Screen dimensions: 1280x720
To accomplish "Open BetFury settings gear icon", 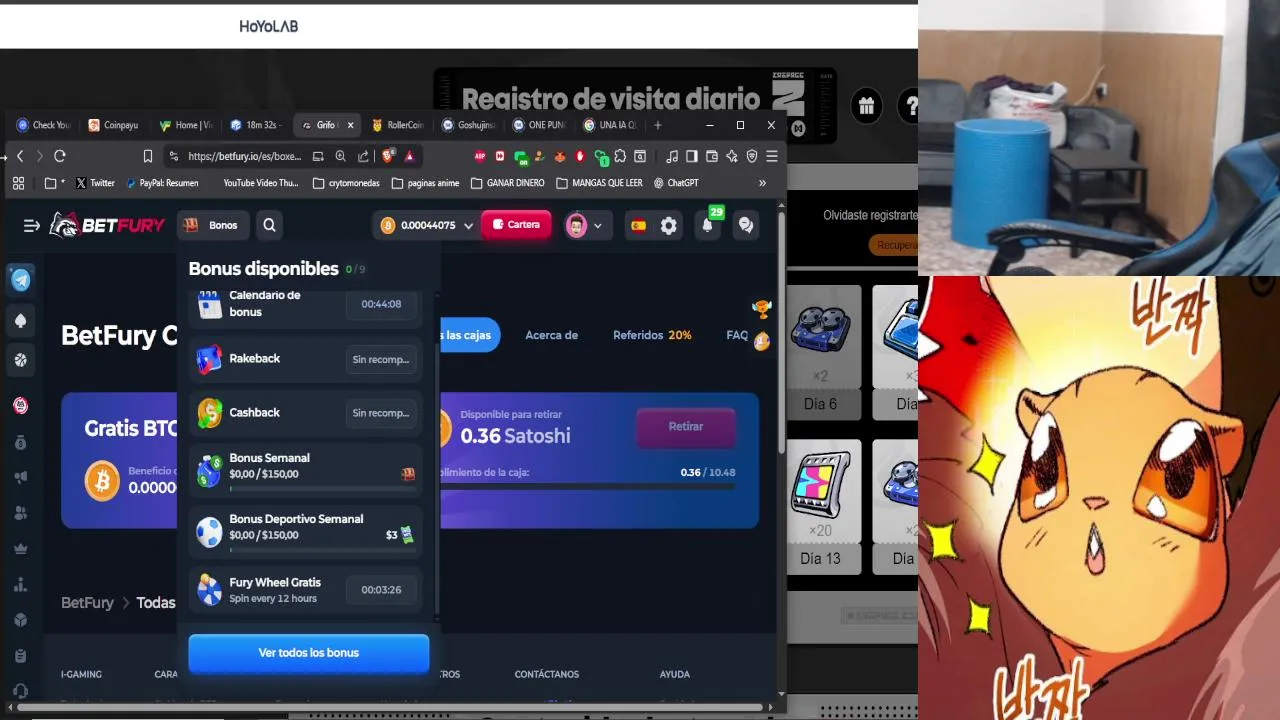I will pyautogui.click(x=669, y=226).
